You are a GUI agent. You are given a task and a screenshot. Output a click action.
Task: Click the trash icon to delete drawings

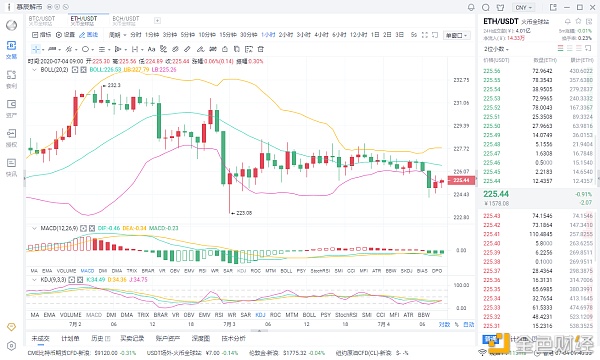coord(261,49)
